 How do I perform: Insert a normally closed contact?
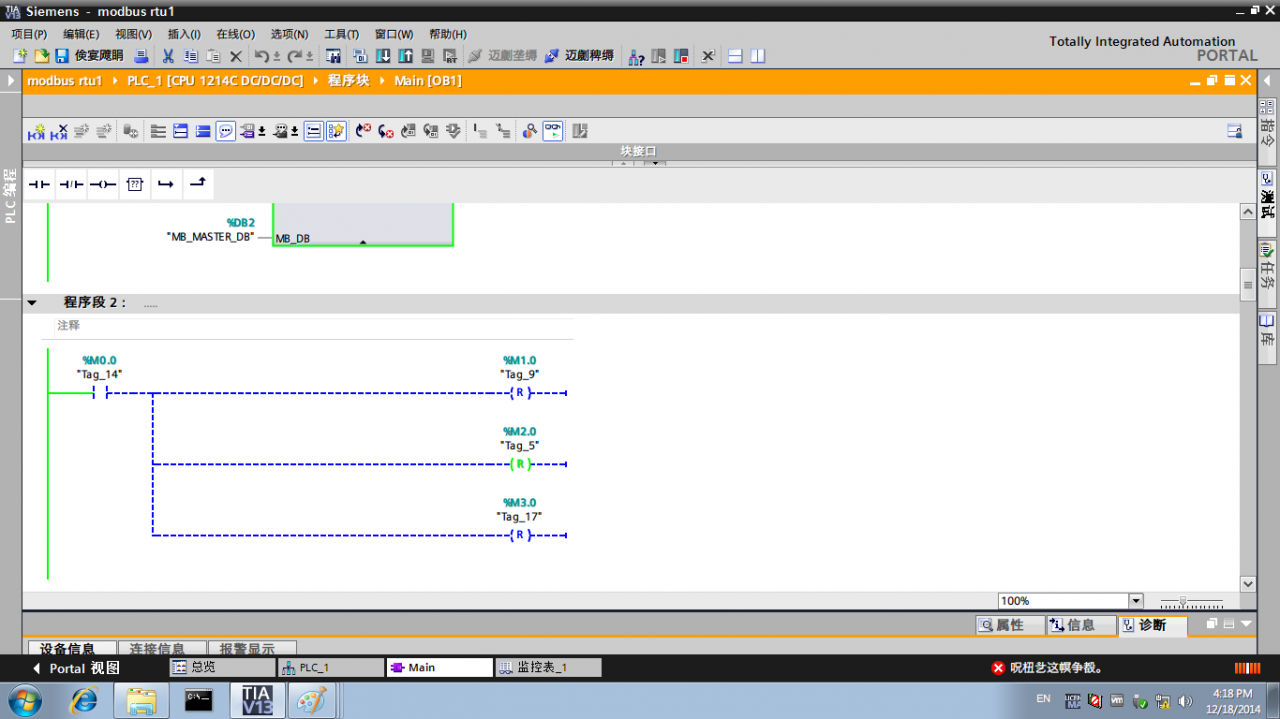(x=71, y=184)
